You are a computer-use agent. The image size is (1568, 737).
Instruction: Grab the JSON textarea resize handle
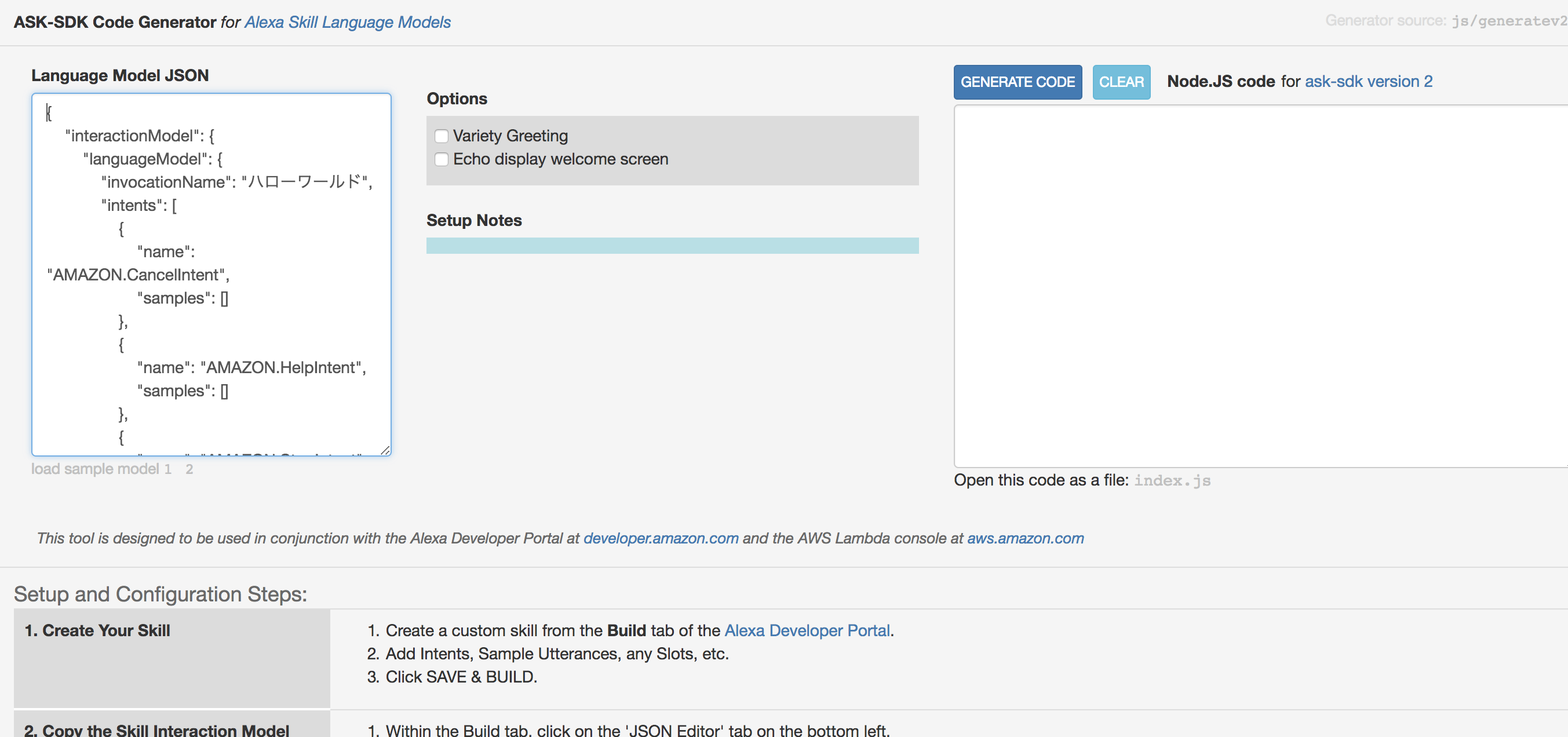(385, 450)
